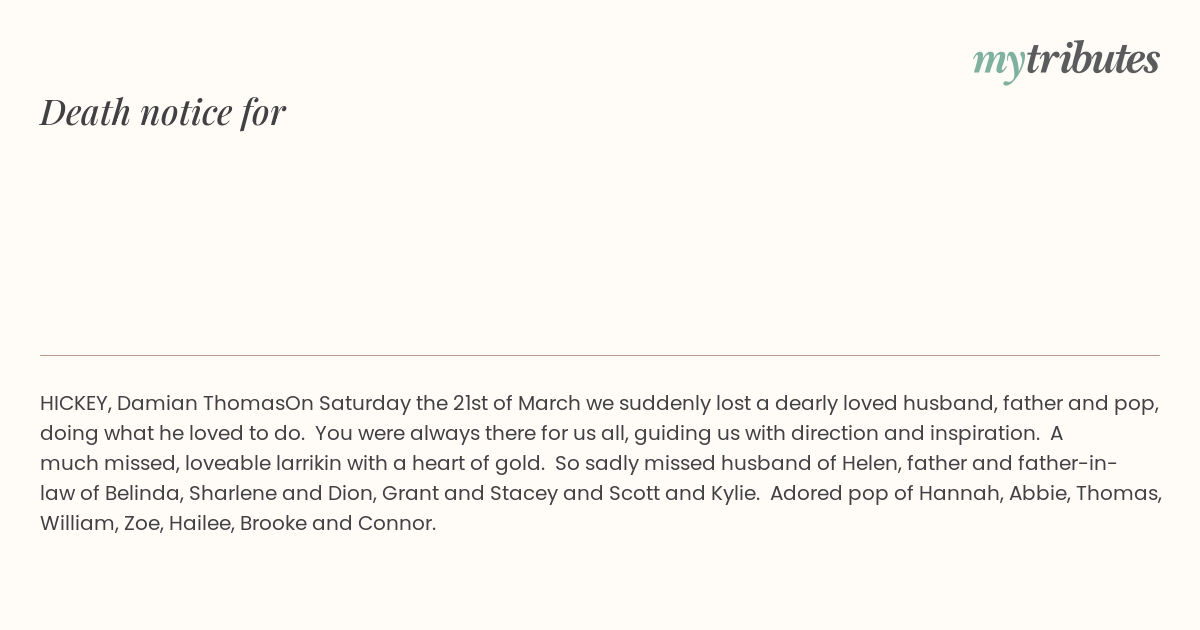The image size is (1200, 630).
Task: Click the name "William" in the last line
Action: click(76, 524)
